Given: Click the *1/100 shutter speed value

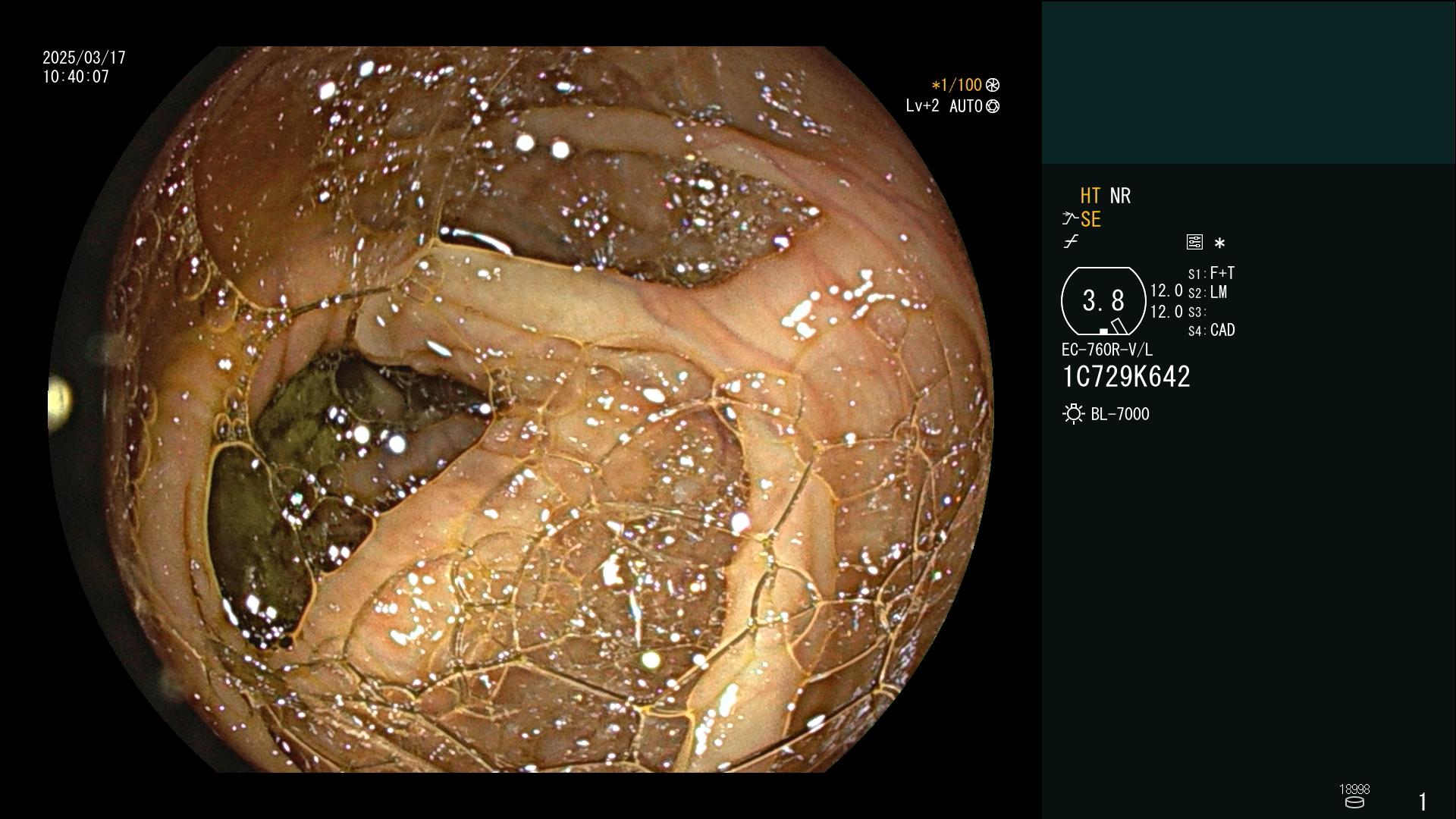Looking at the screenshot, I should pyautogui.click(x=956, y=85).
